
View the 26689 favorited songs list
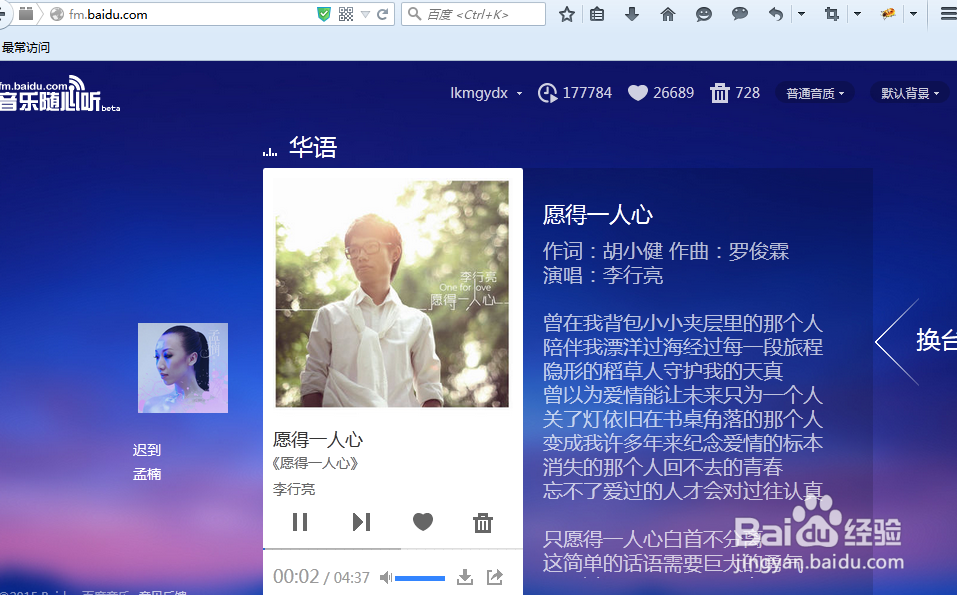pyautogui.click(x=660, y=92)
